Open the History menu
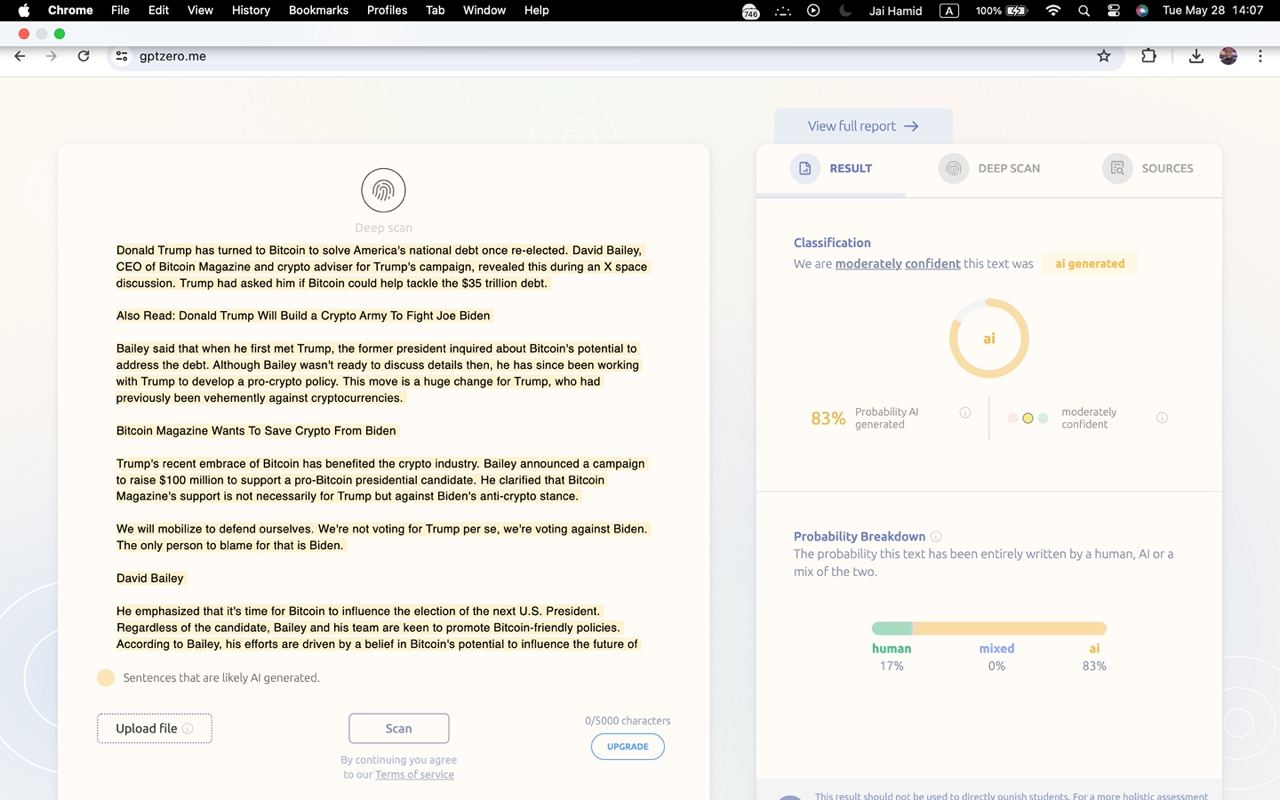Viewport: 1280px width, 800px height. coord(251,10)
